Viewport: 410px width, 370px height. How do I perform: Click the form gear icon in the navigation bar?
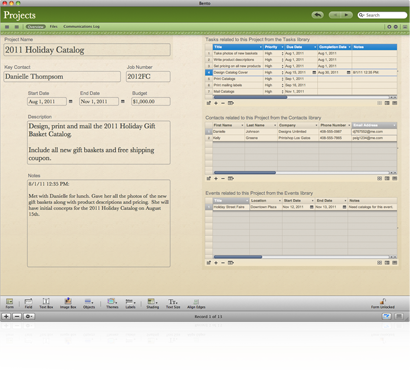coord(396,27)
